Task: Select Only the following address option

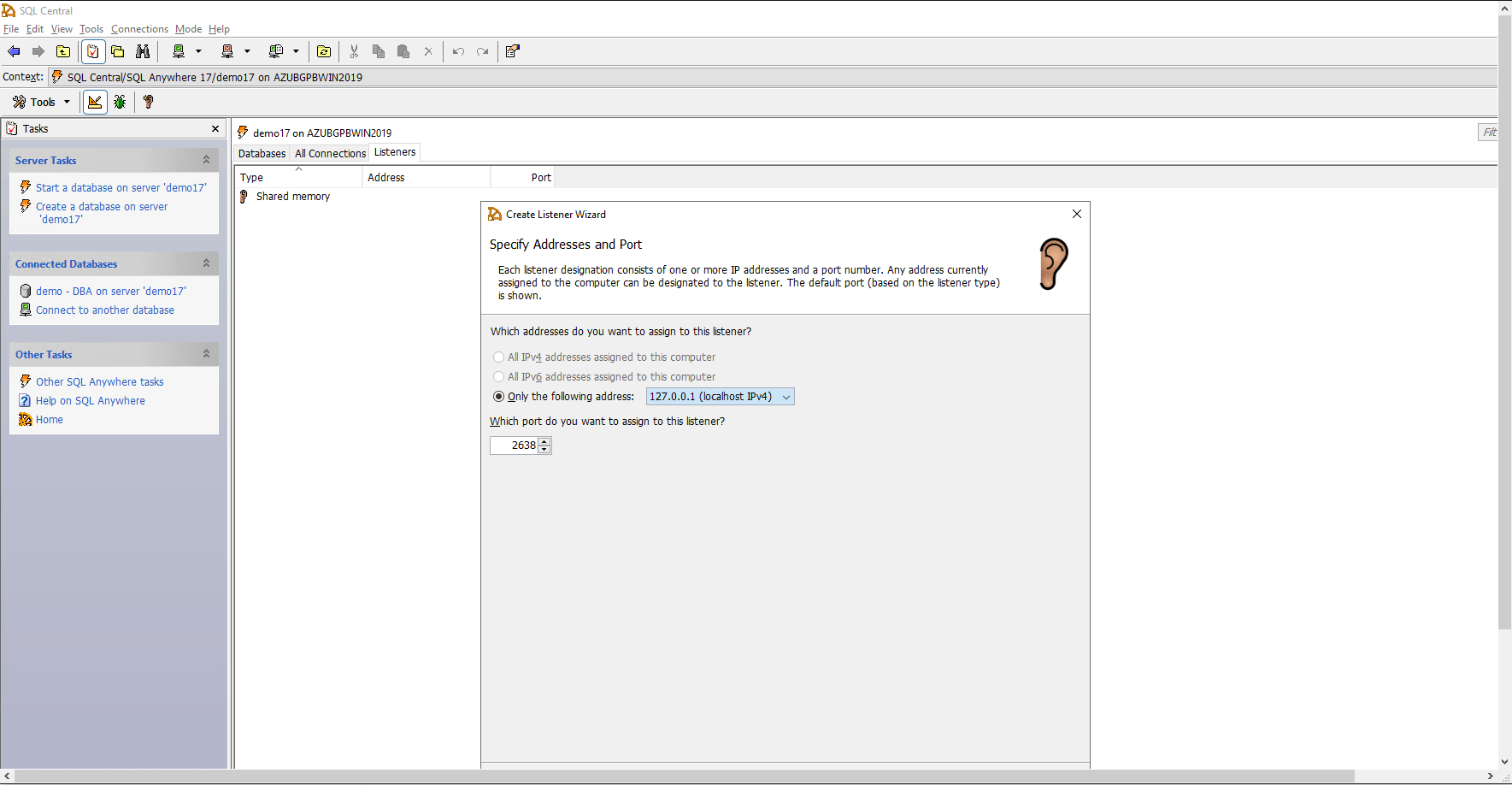Action: point(498,397)
